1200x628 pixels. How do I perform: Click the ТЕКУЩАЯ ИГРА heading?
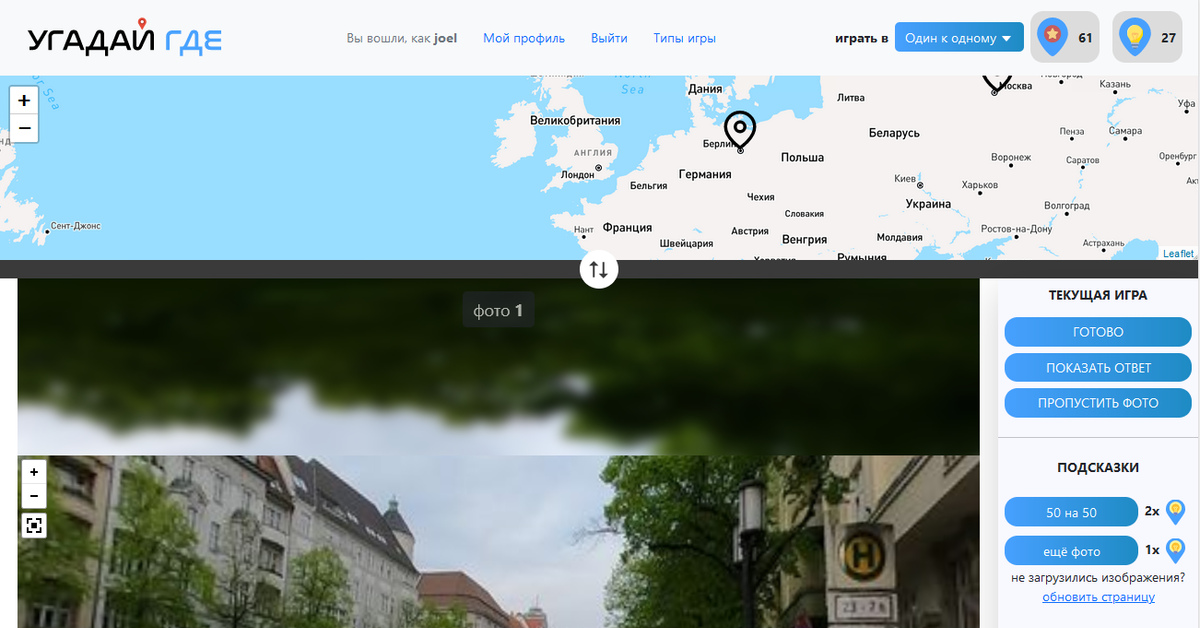1098,295
